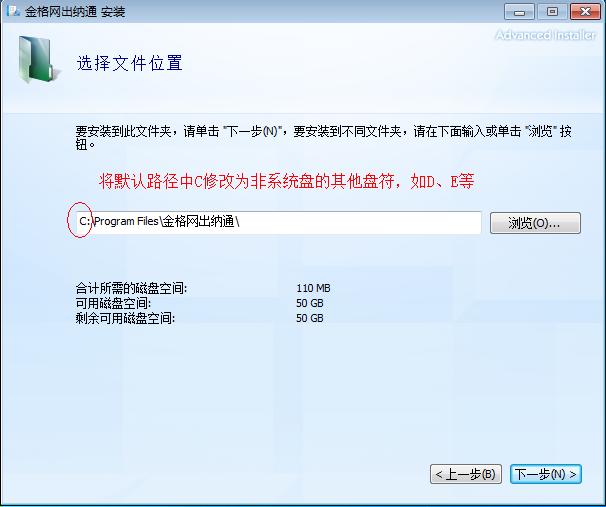This screenshot has height=507, width=606.
Task: Click the remaining 50 GB space value
Action: pos(309,318)
